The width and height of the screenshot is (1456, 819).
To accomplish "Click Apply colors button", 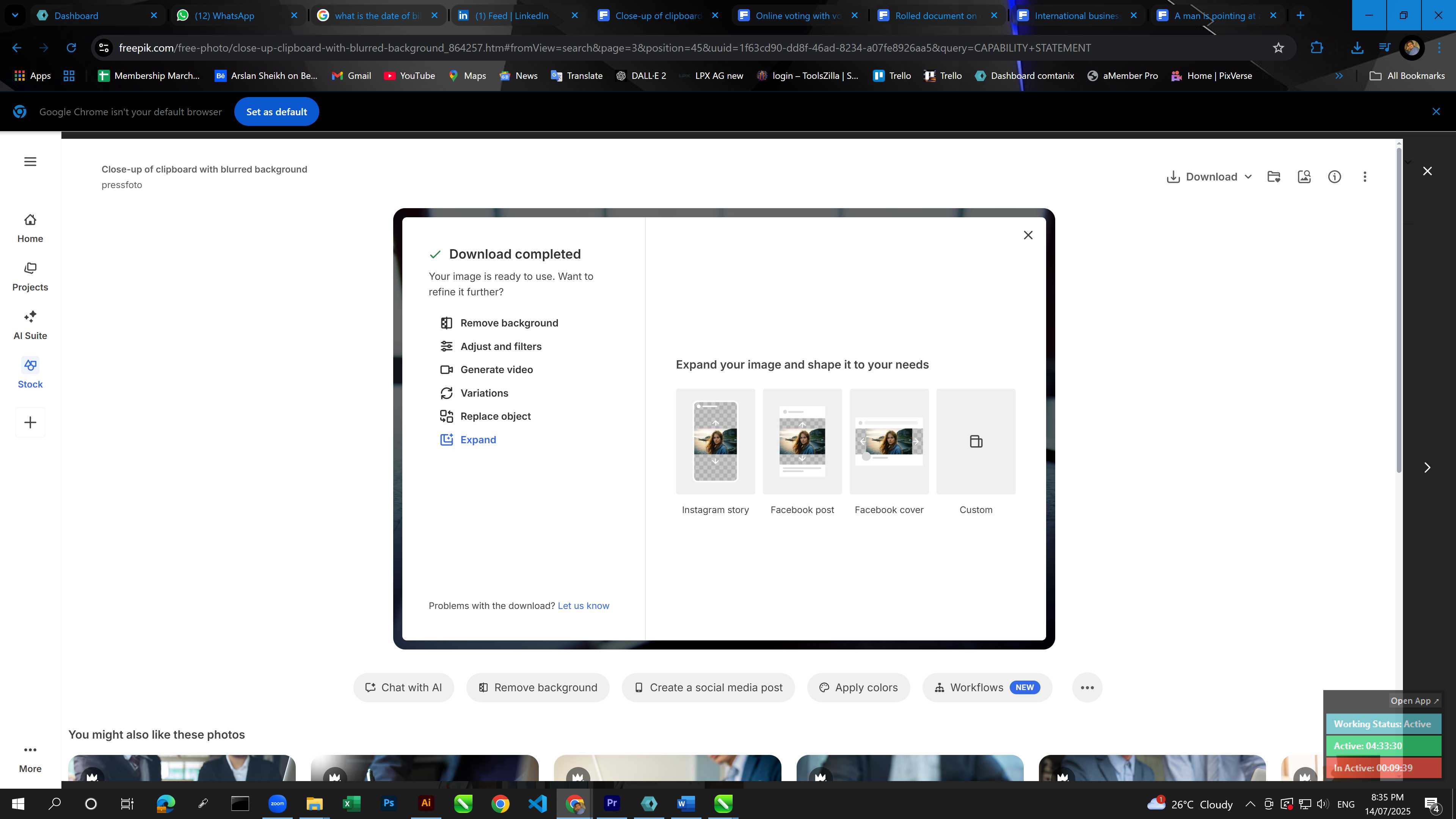I will [858, 688].
